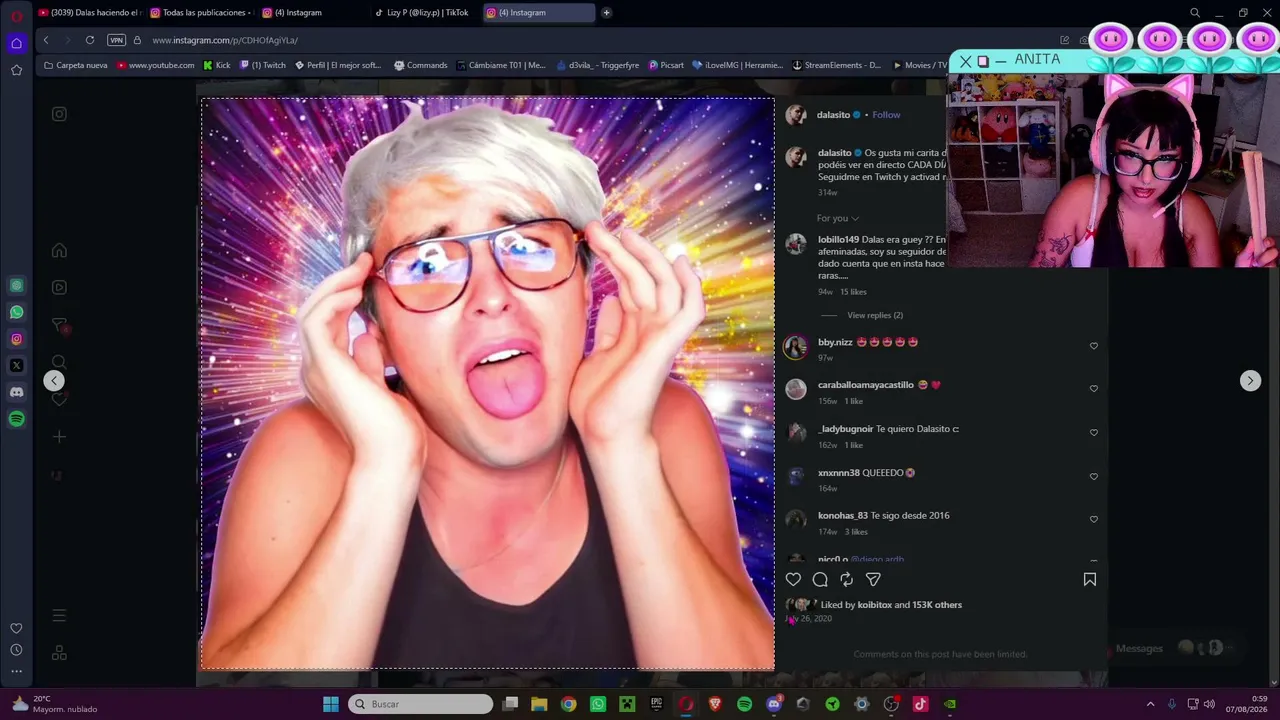Repost using the repost arrows icon
The image size is (1280, 720).
[846, 579]
